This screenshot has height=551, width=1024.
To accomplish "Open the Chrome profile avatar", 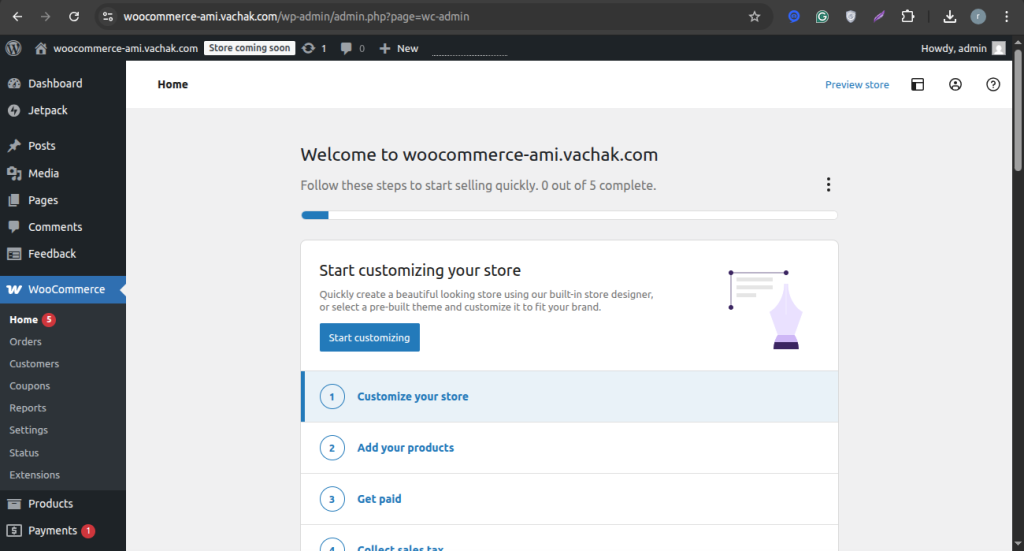I will [x=978, y=16].
